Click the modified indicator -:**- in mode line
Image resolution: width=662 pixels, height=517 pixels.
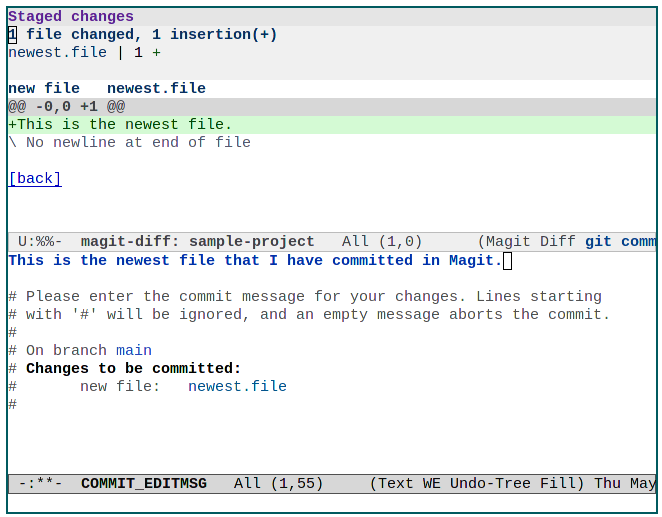click(41, 484)
